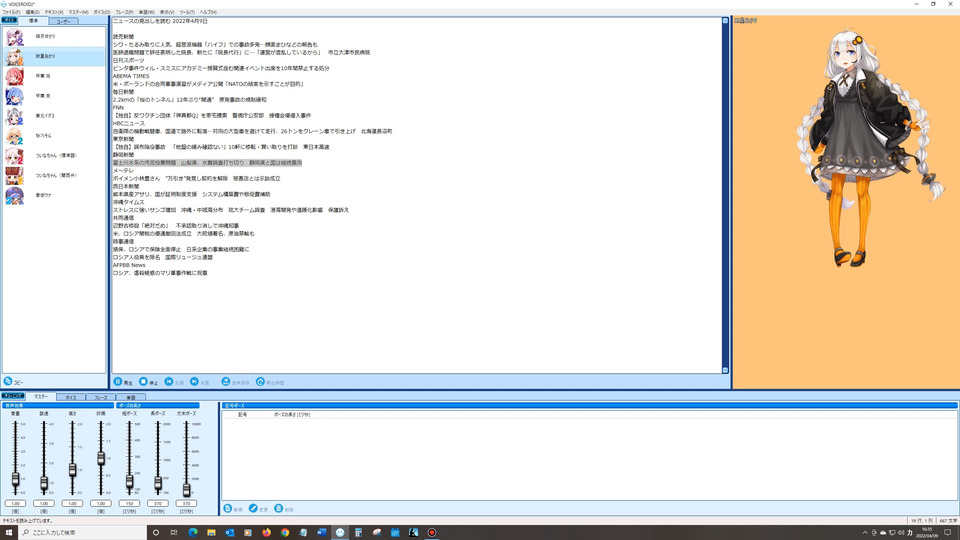Switch to ボイス tuning tab
Image resolution: width=960 pixels, height=540 pixels.
click(x=71, y=397)
